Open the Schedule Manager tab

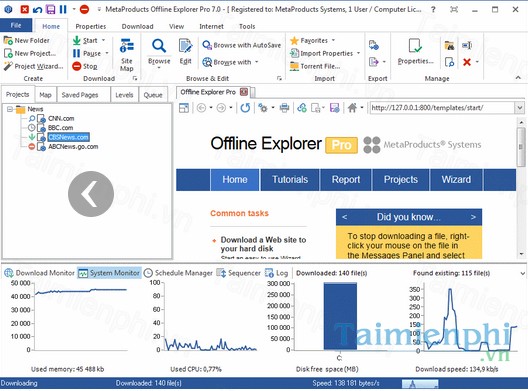(x=178, y=273)
